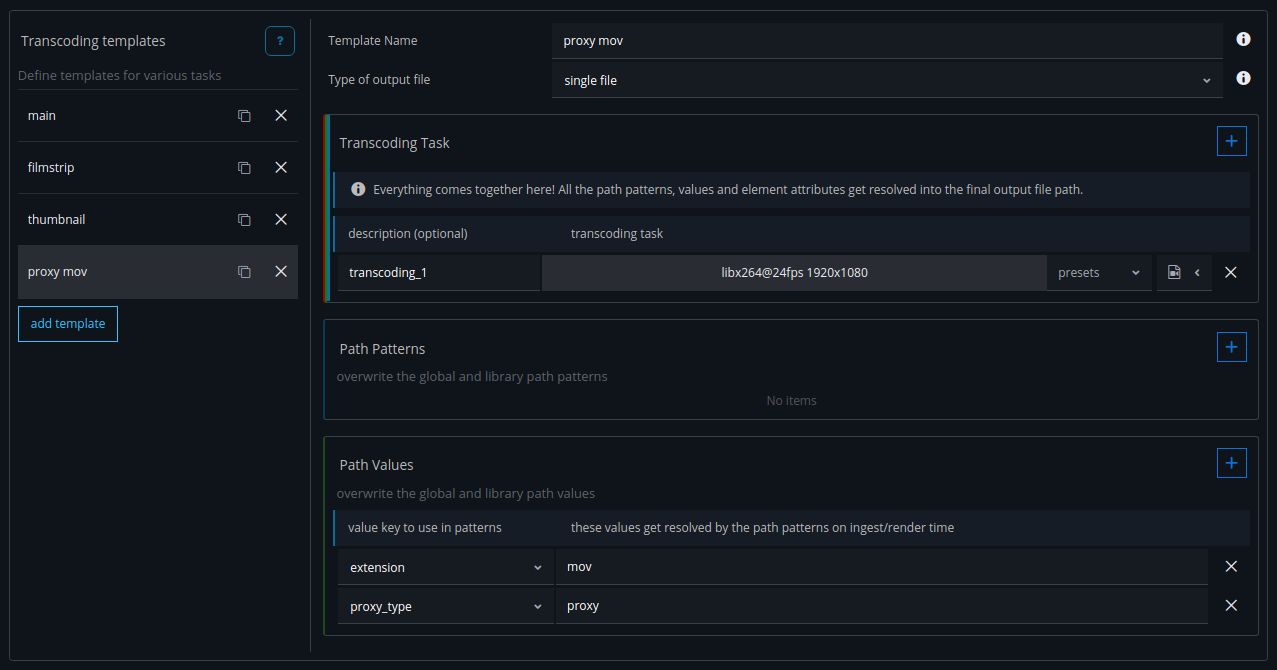Add a new Path Values entry
This screenshot has width=1277, height=670.
coord(1231,464)
